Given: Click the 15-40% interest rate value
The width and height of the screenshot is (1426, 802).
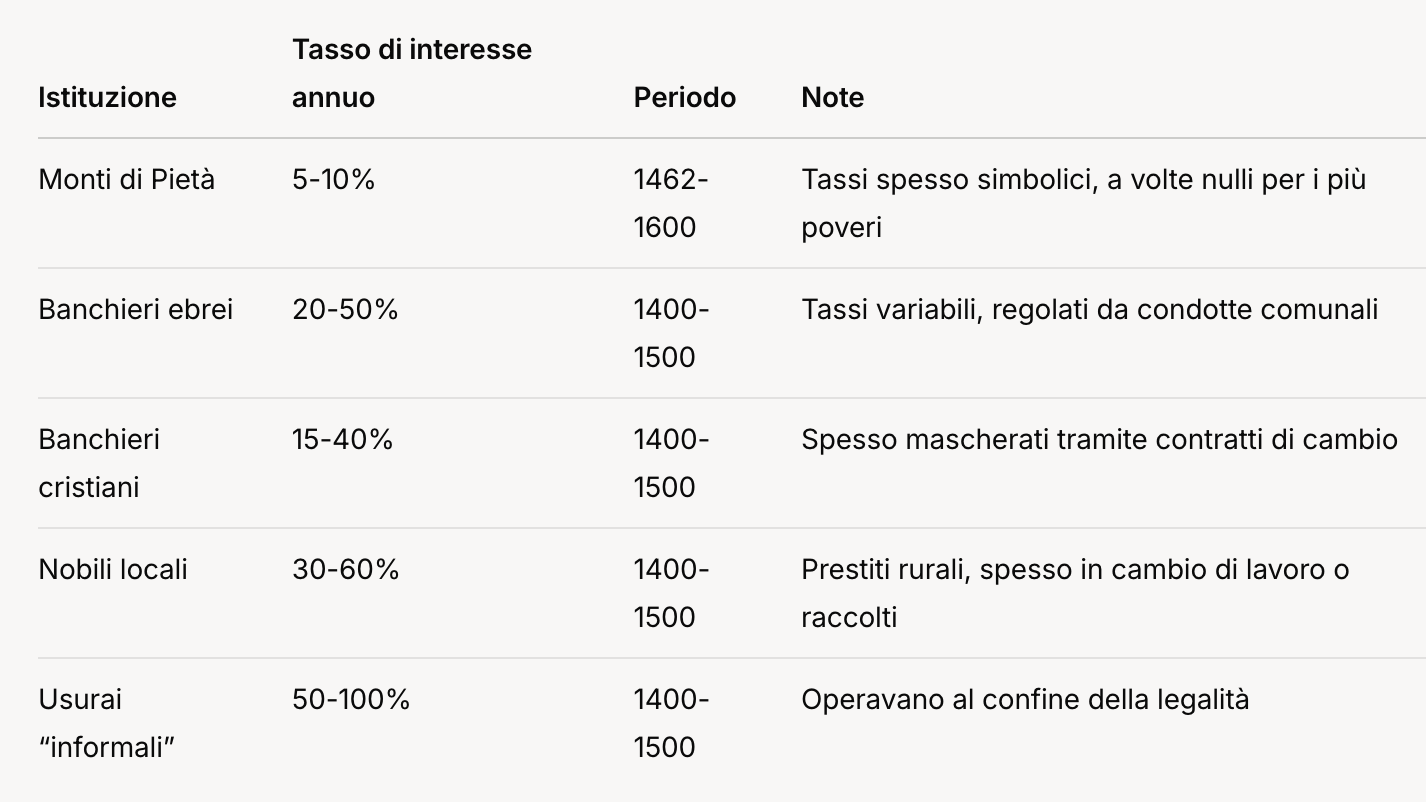Looking at the screenshot, I should 342,440.
